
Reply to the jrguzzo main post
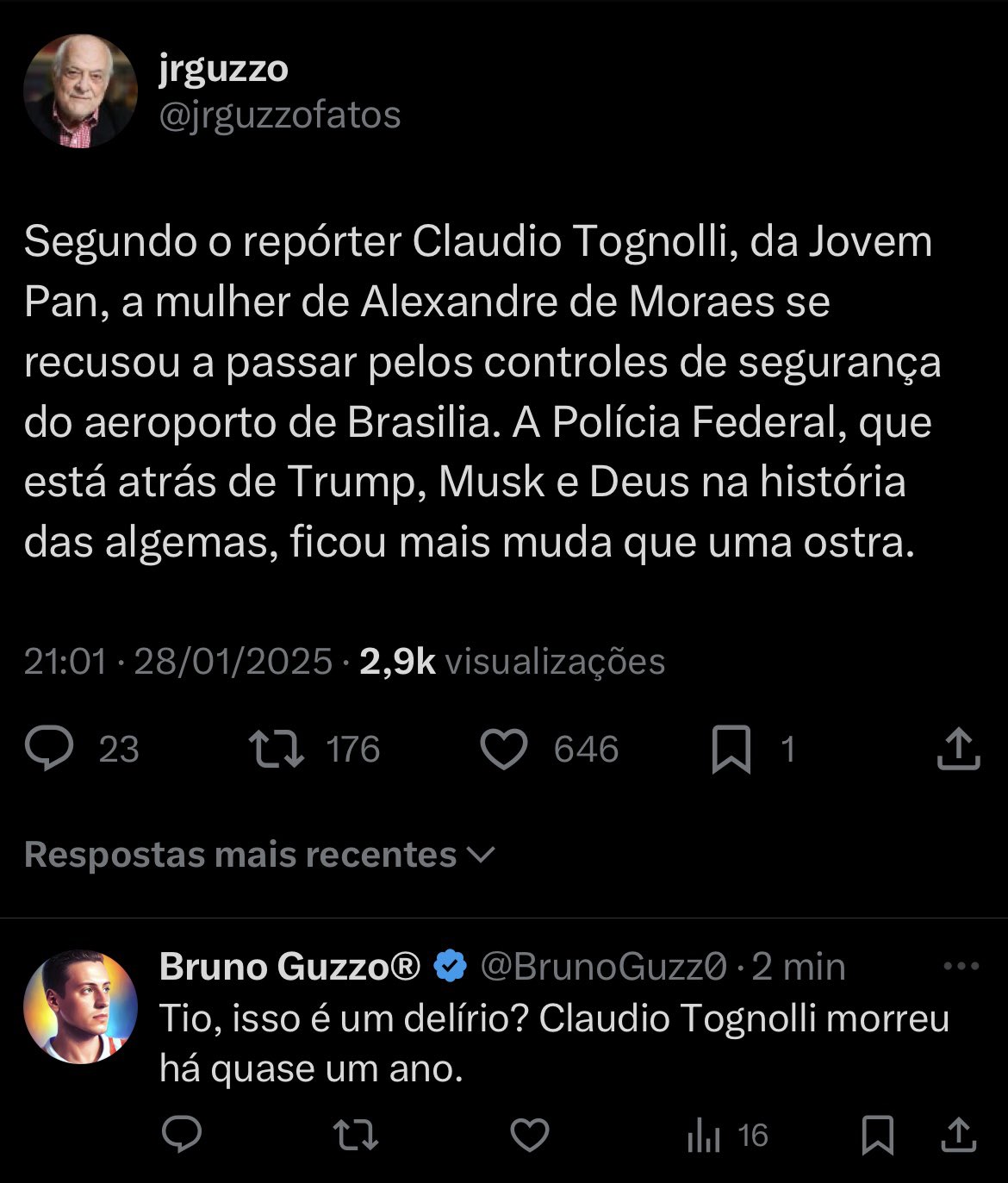point(50,749)
